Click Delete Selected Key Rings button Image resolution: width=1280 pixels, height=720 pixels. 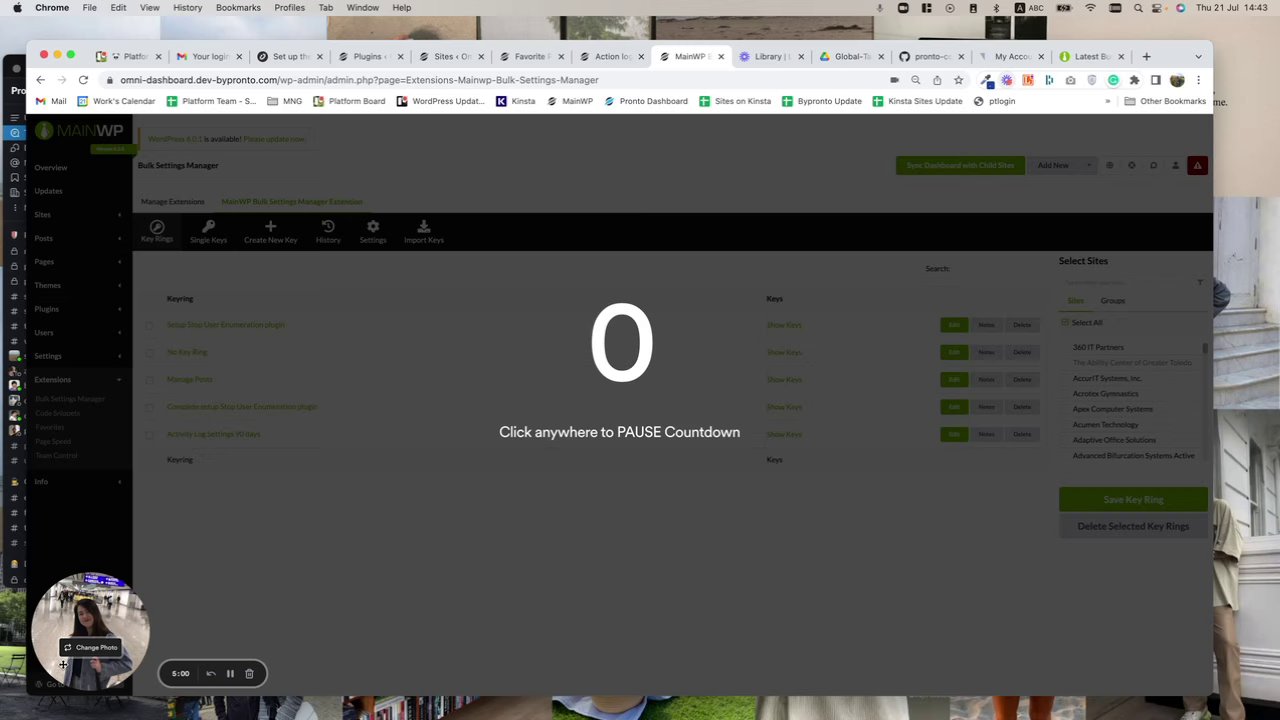coord(1133,526)
